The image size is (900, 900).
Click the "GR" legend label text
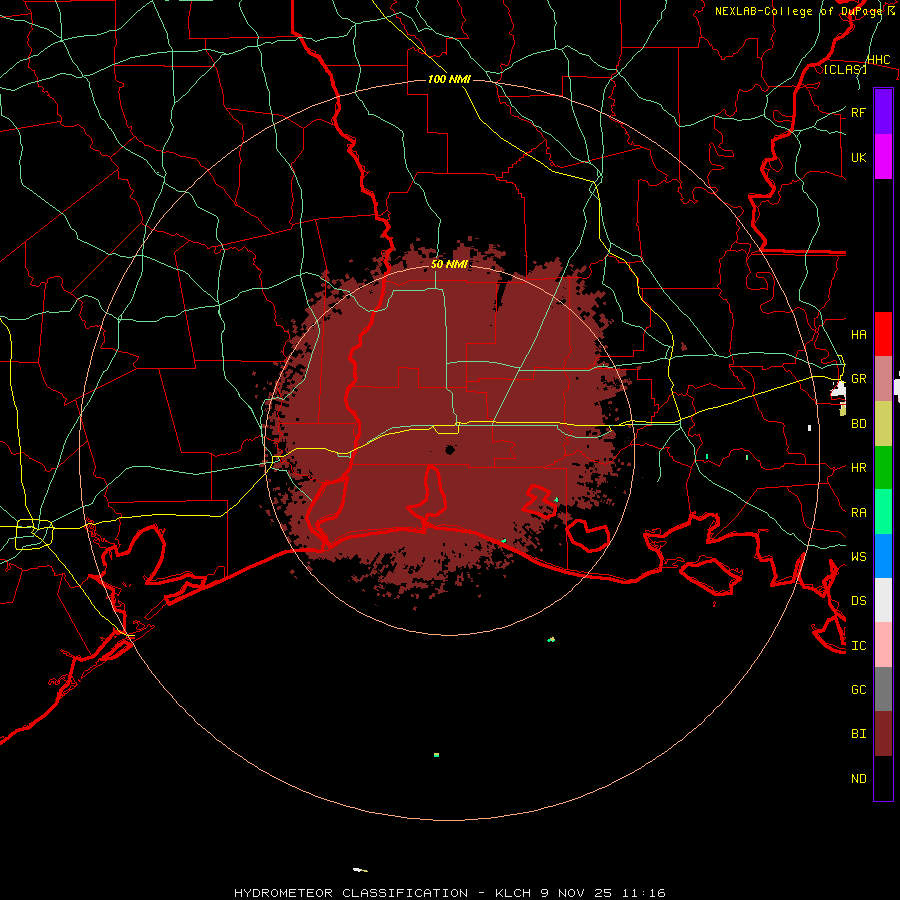pos(858,379)
